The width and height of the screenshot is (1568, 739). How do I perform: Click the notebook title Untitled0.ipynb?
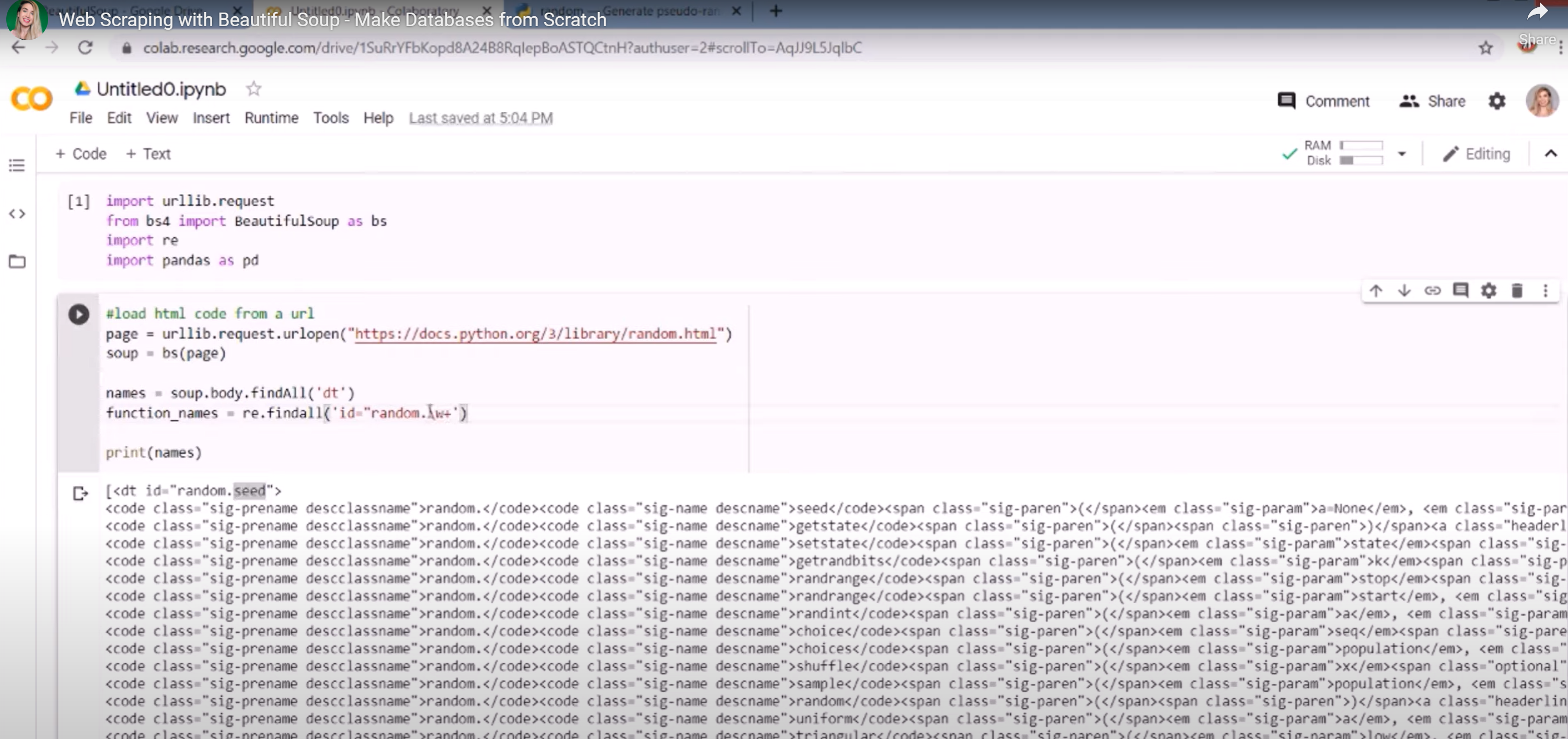click(x=162, y=89)
